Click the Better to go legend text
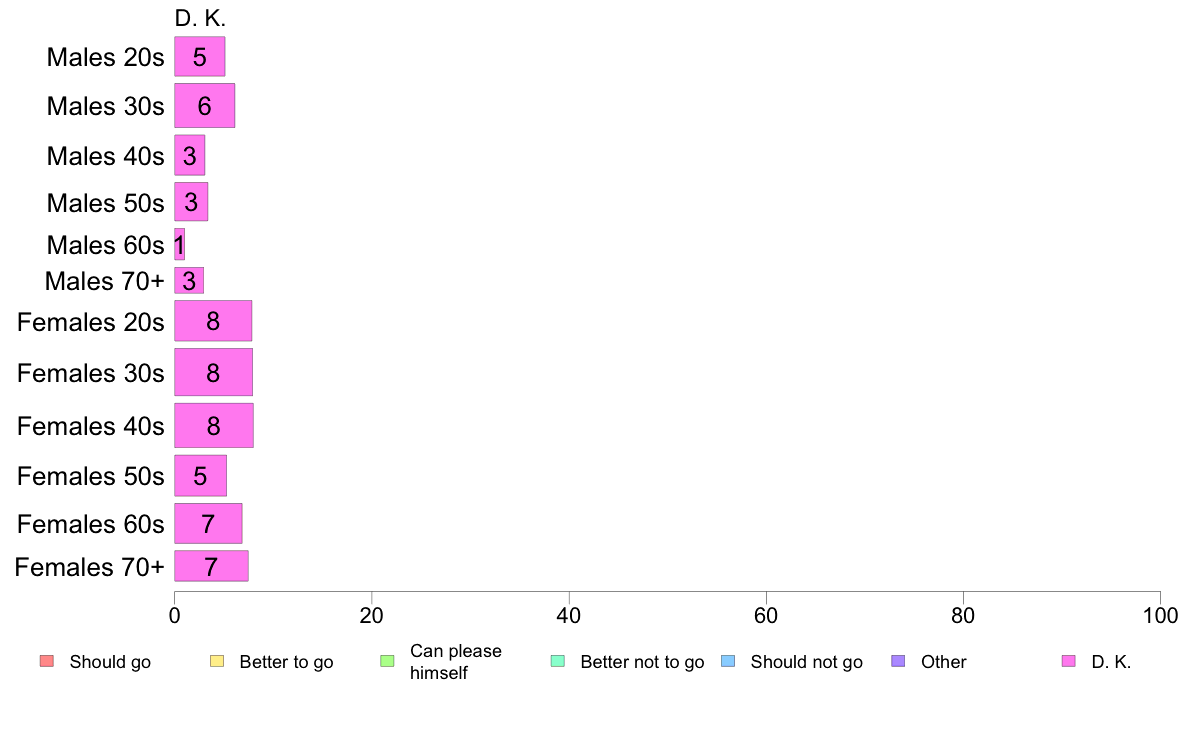 click(286, 662)
